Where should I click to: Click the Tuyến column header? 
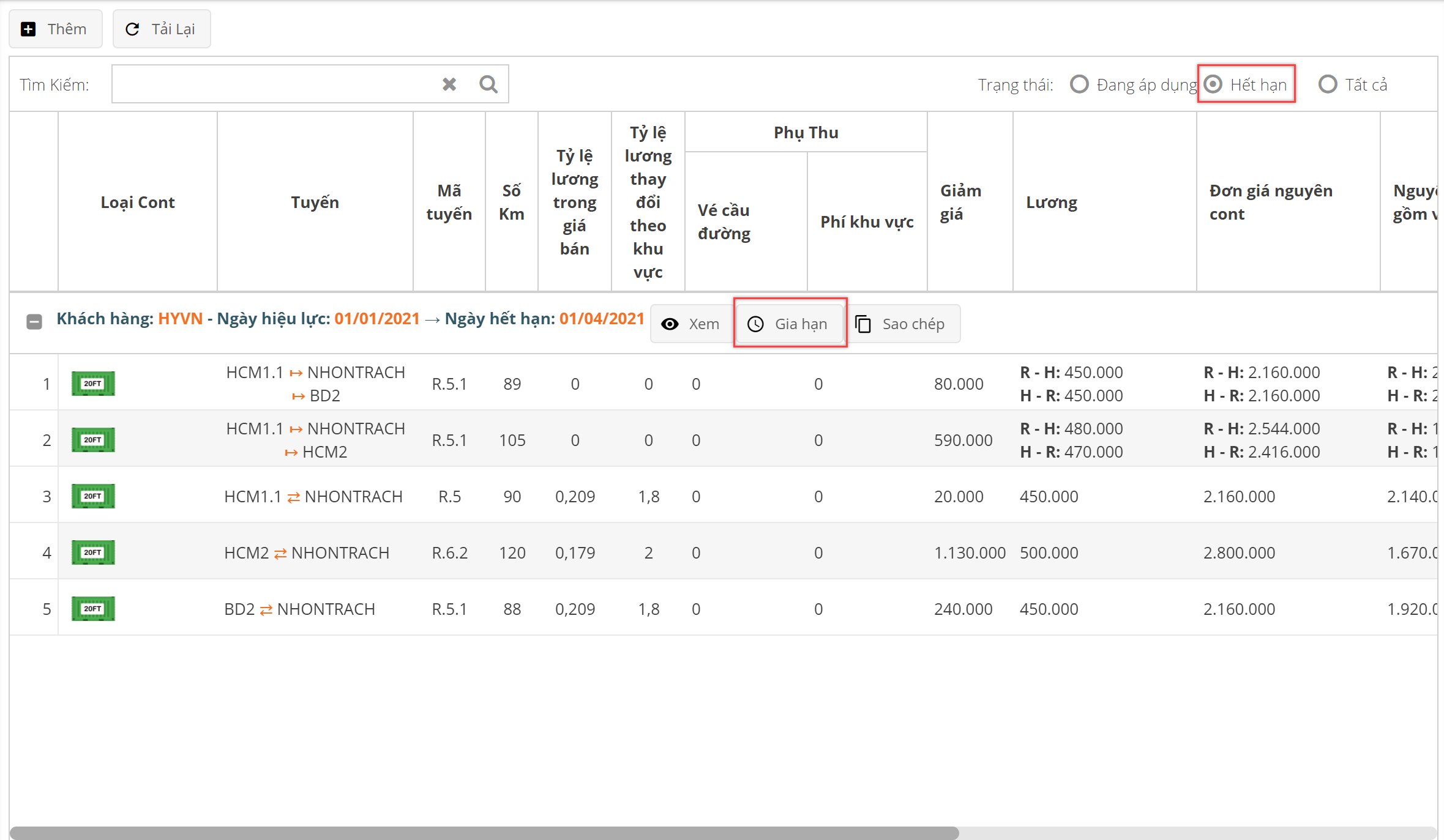click(x=315, y=202)
